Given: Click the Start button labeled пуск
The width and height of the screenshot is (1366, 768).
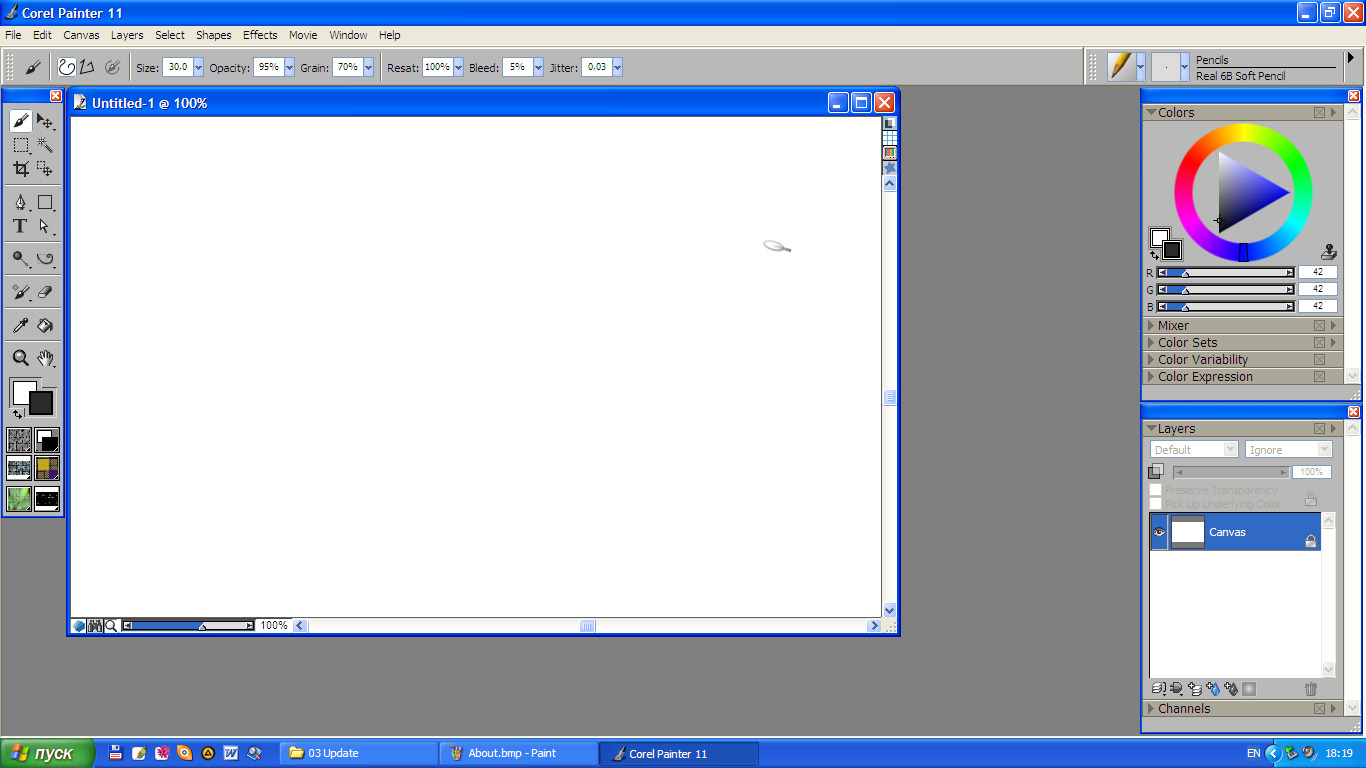Looking at the screenshot, I should click(48, 753).
